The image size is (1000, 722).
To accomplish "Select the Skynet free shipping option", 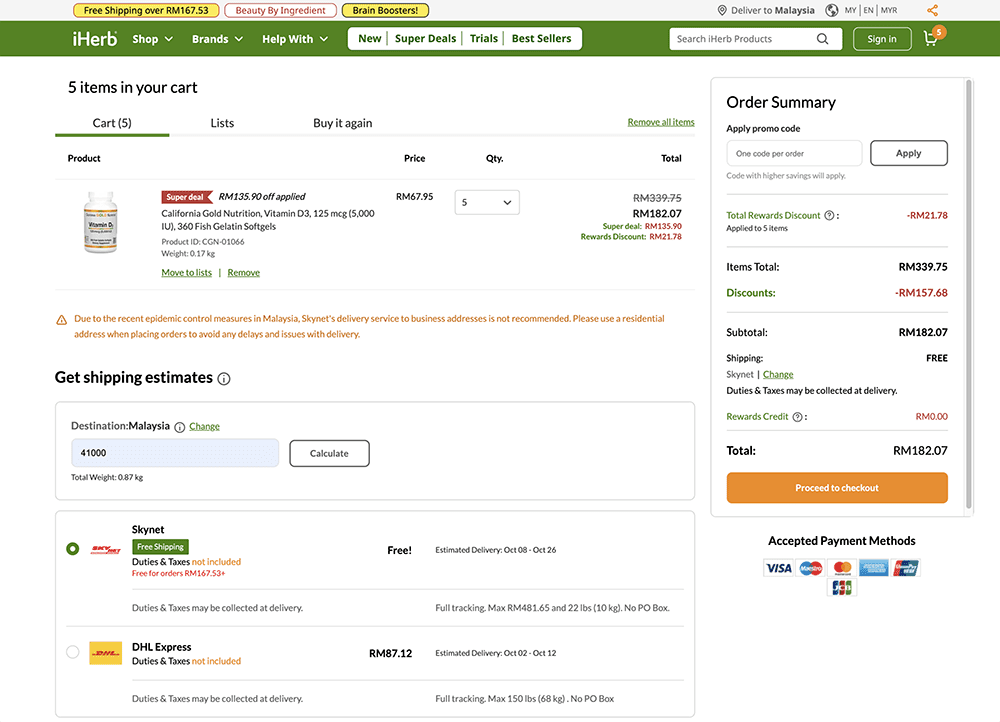I will [72, 549].
